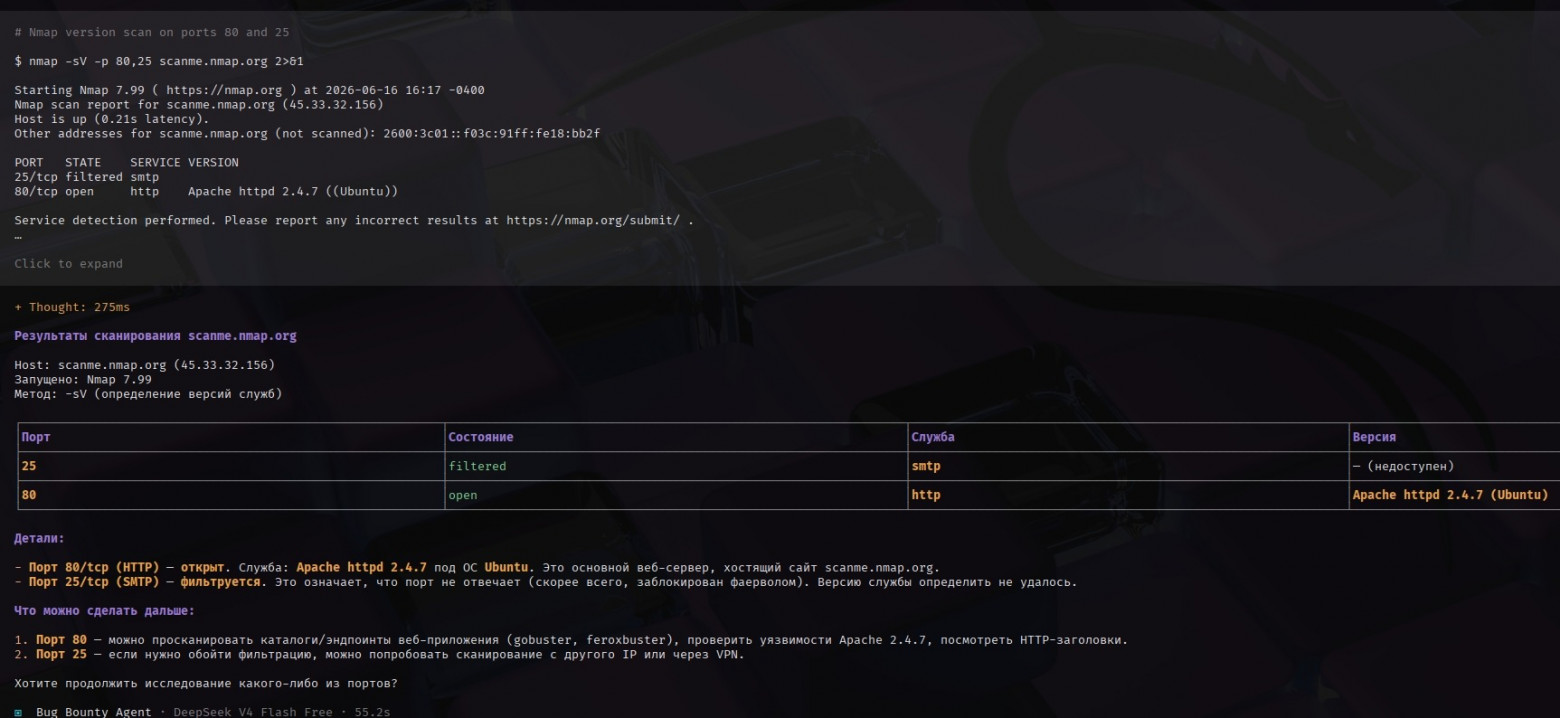Viewport: 1560px width, 718px height.
Task: Click the "PORT STATE SERVICE VERSION" output line
Action: (126, 162)
